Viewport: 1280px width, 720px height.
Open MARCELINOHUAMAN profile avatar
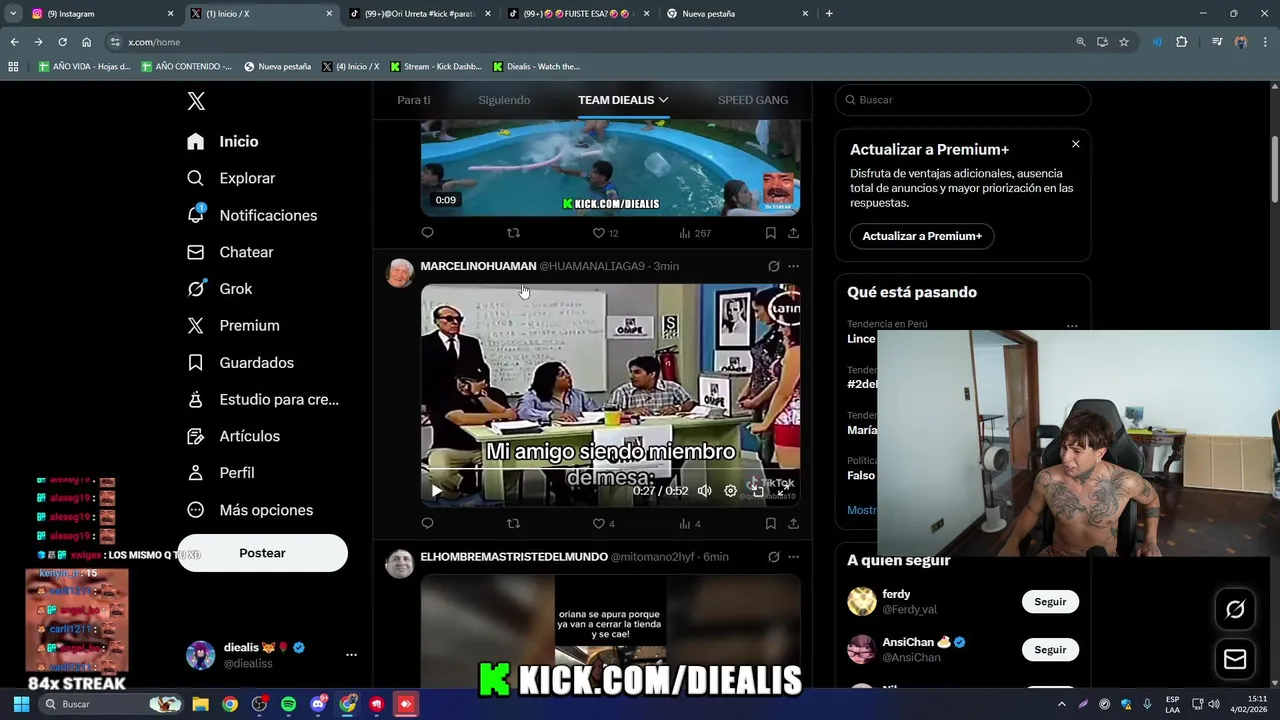400,273
